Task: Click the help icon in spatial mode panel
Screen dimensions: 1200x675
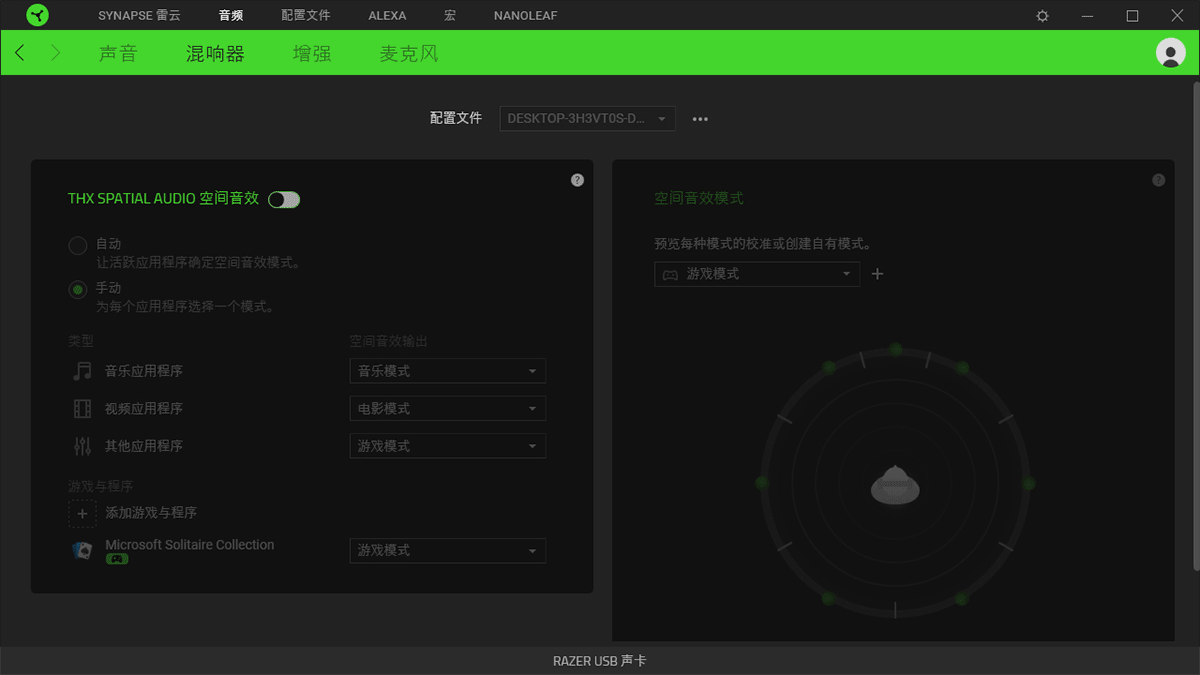Action: 1158,180
